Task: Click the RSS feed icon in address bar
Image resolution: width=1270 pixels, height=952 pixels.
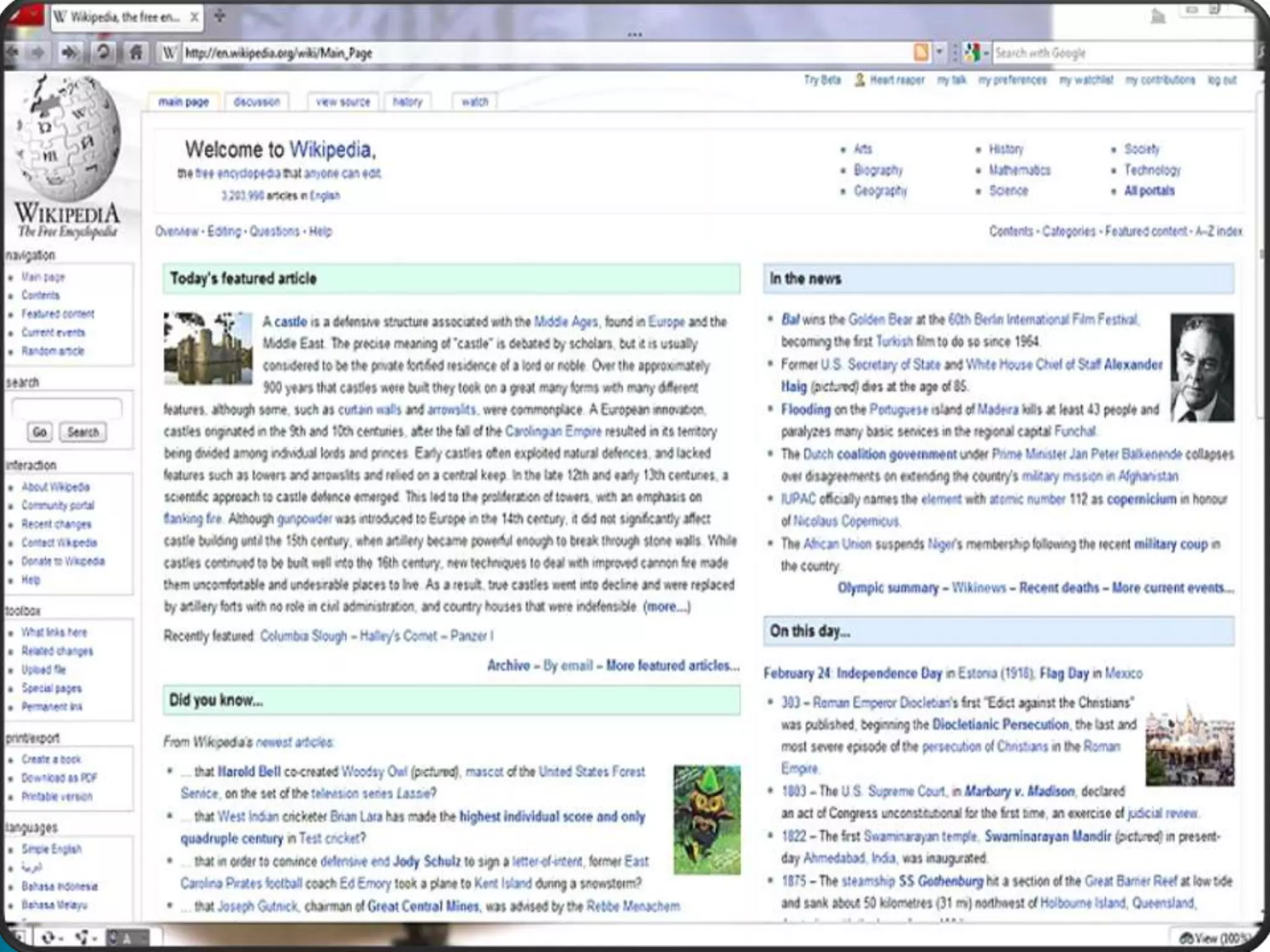Action: pos(921,53)
